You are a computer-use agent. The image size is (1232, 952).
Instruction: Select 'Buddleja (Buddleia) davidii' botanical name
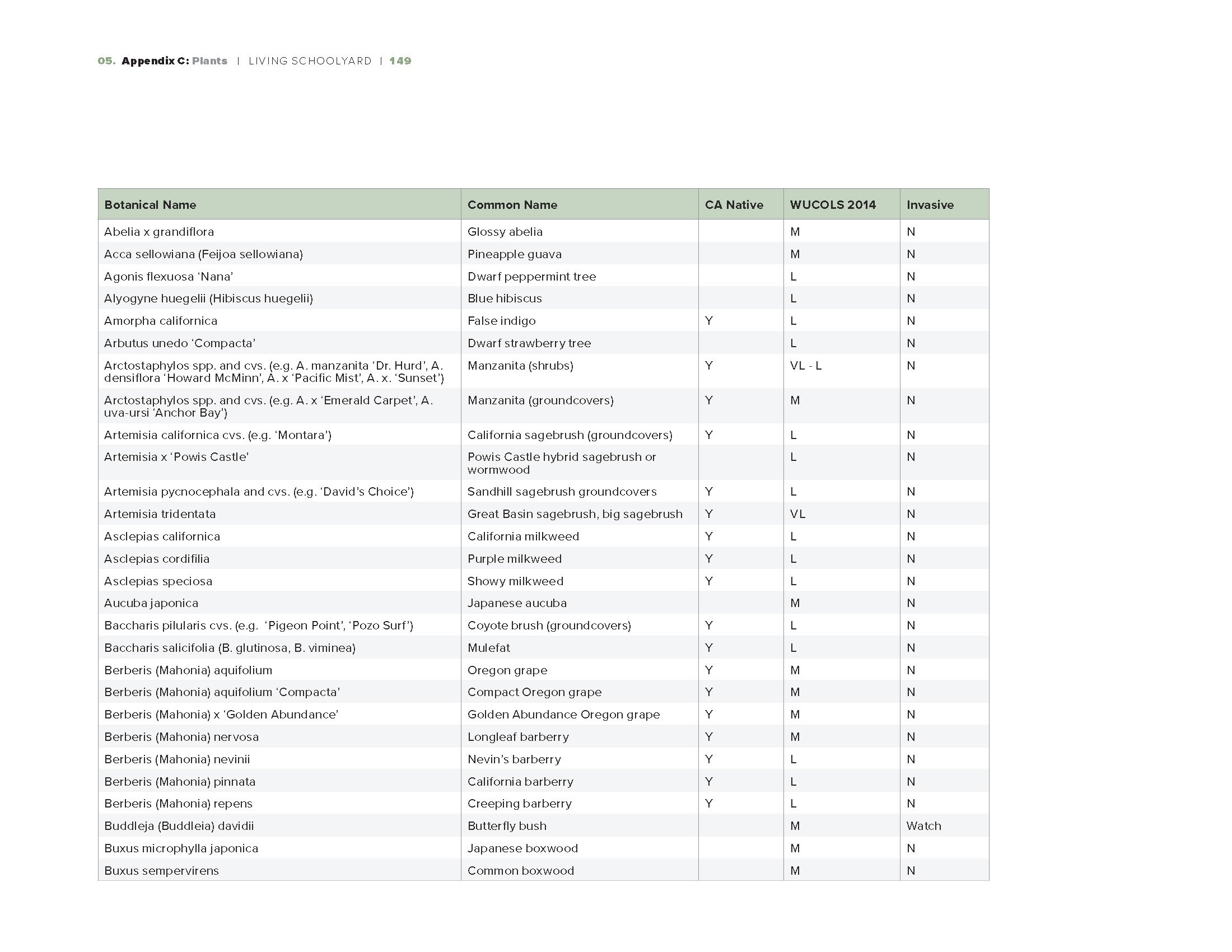(179, 826)
